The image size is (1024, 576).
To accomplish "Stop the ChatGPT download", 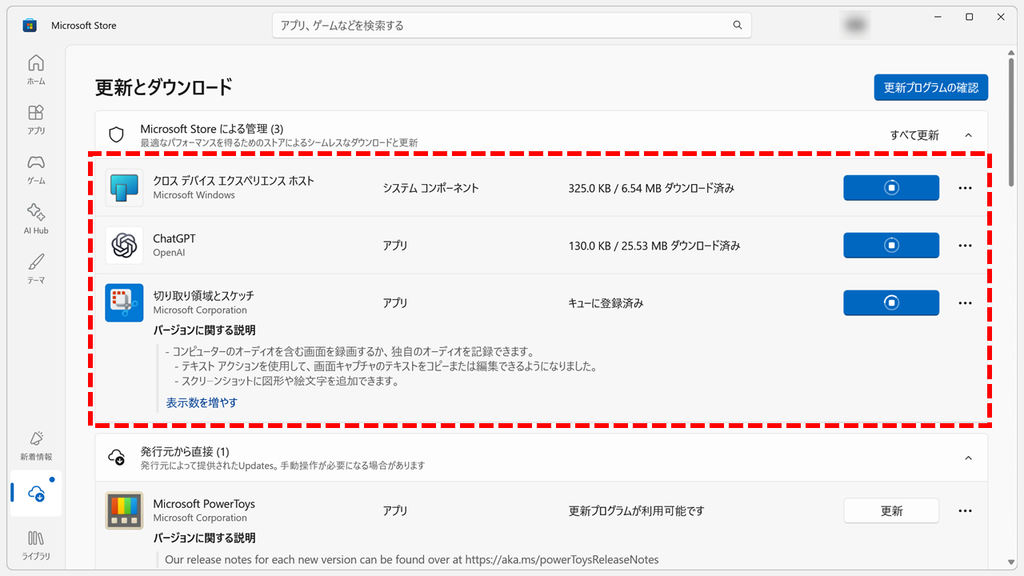I will [891, 245].
